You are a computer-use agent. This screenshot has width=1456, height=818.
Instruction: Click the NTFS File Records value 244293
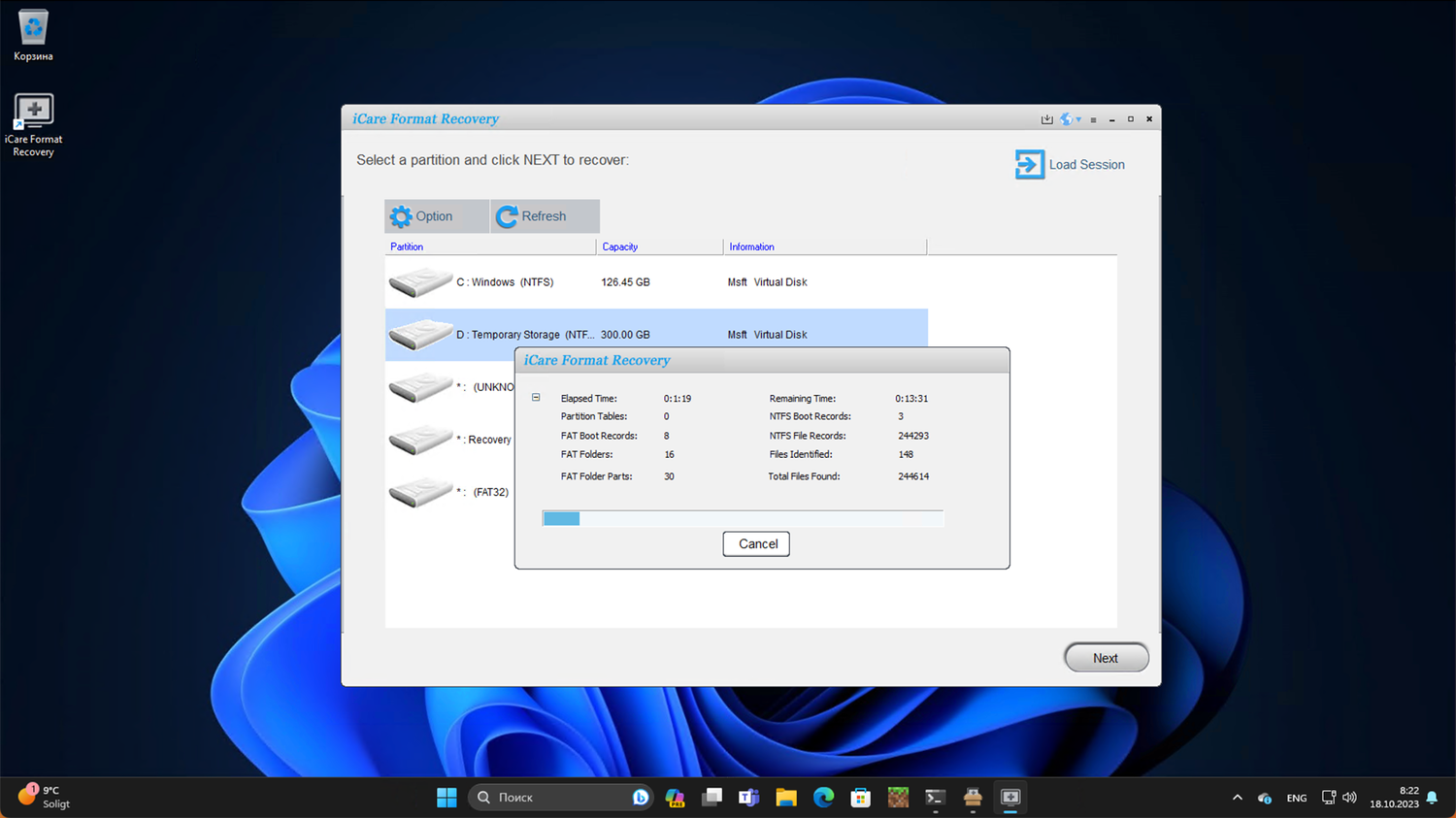(913, 436)
